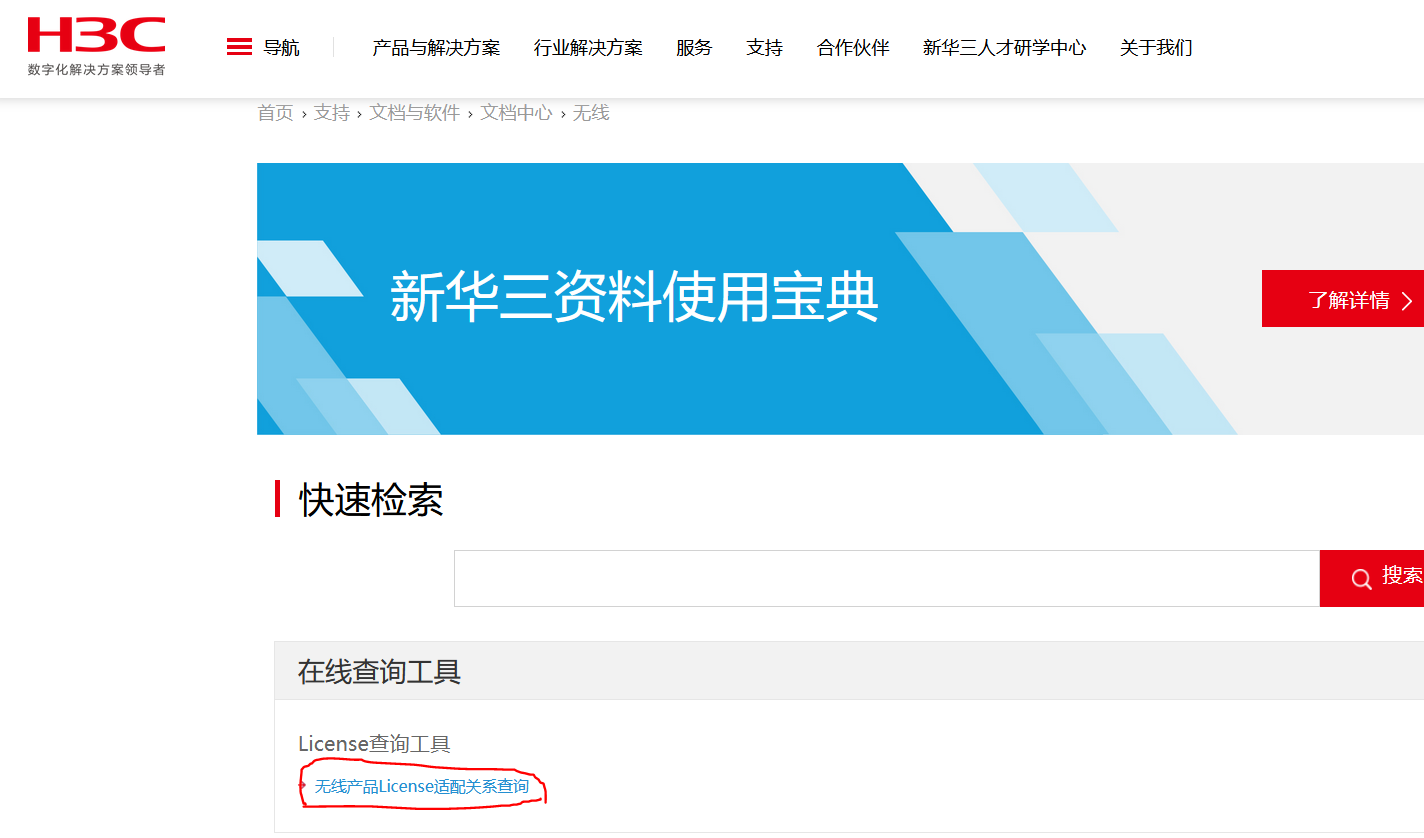This screenshot has width=1424, height=838.
Task: Click the 数字化解决方案领导者 tagline
Action: click(x=96, y=70)
